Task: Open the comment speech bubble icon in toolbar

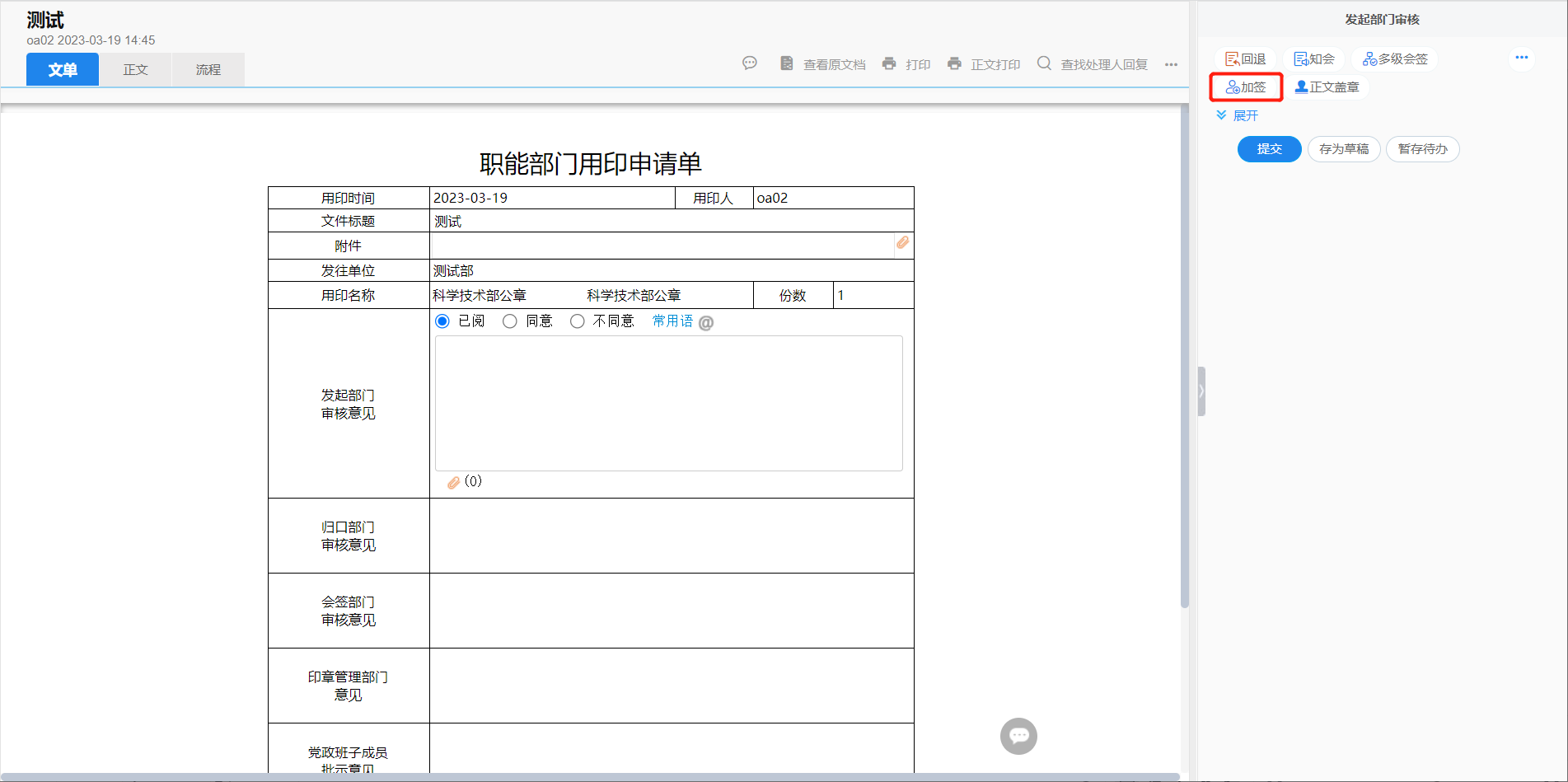Action: click(x=749, y=63)
